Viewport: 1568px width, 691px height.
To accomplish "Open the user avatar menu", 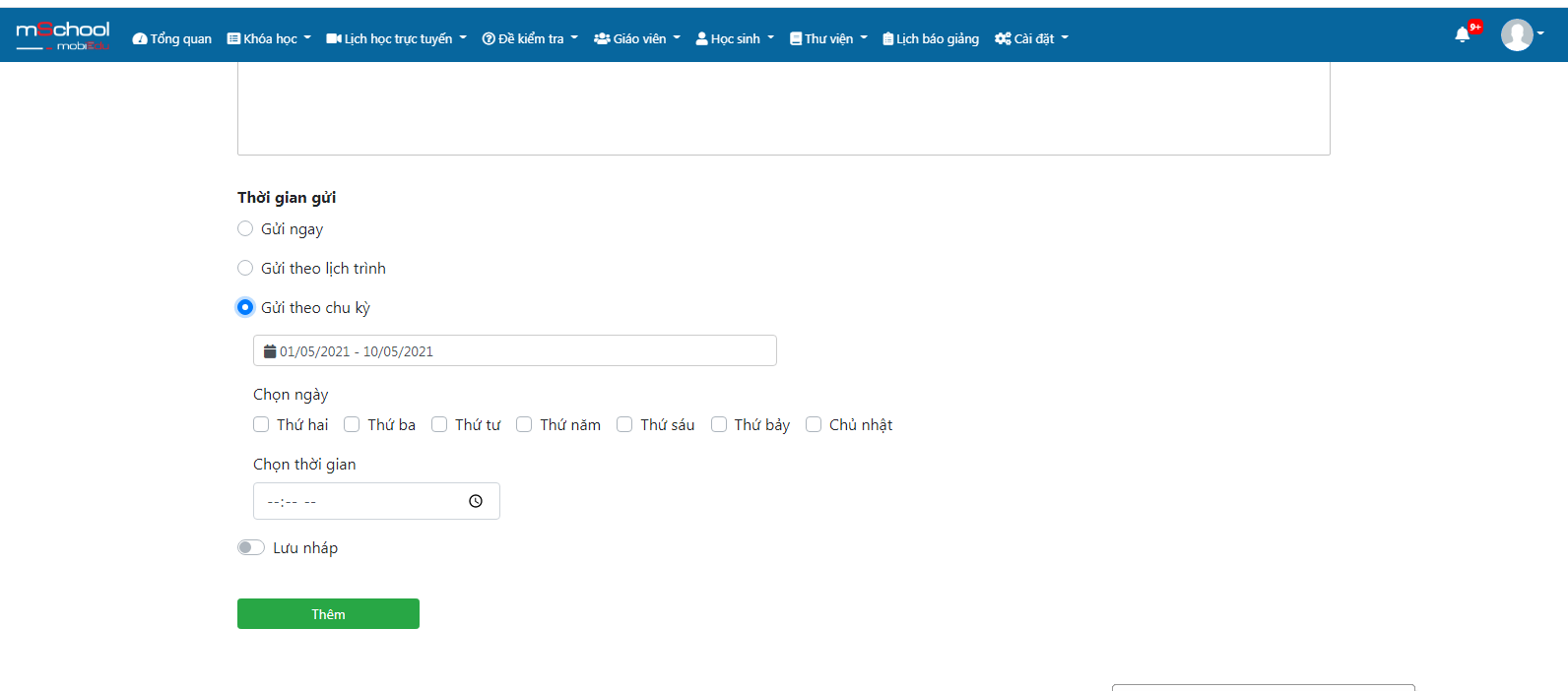I will [x=1517, y=34].
